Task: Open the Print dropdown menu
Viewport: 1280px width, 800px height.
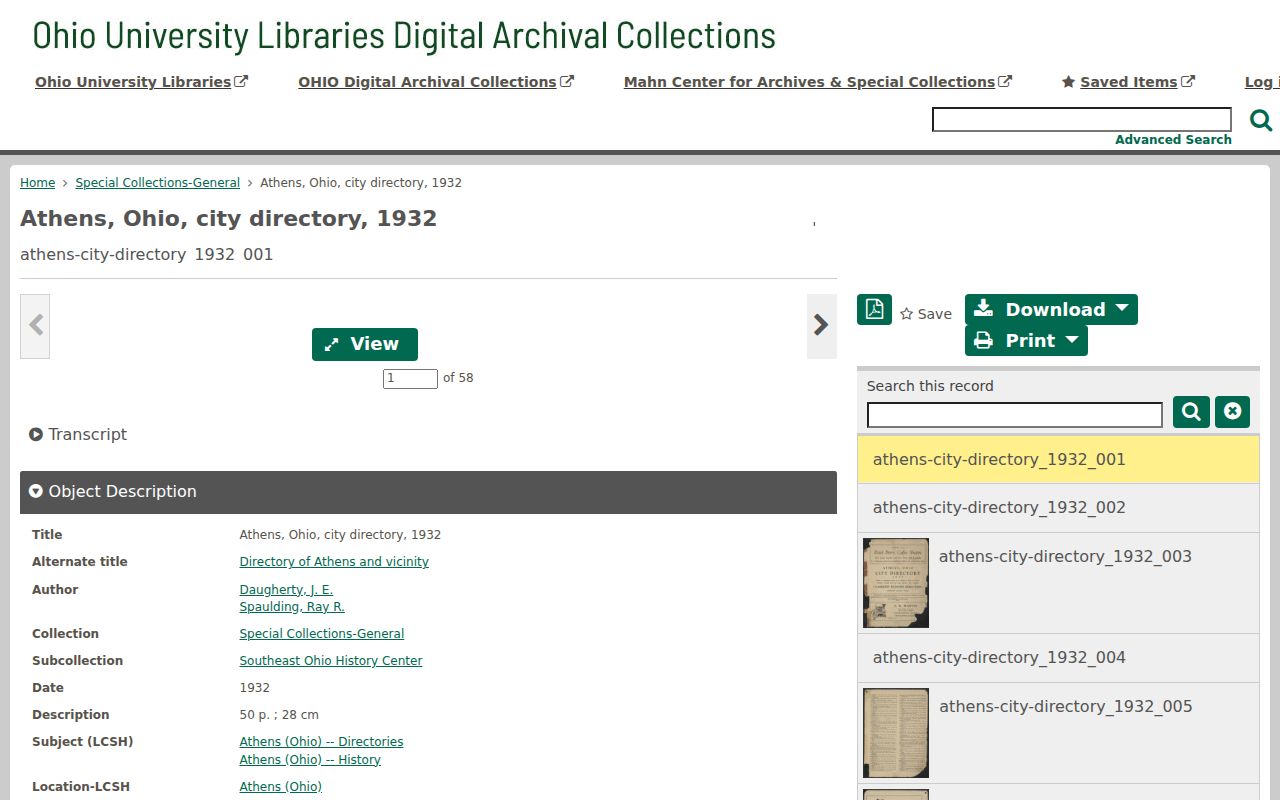Action: [1026, 340]
